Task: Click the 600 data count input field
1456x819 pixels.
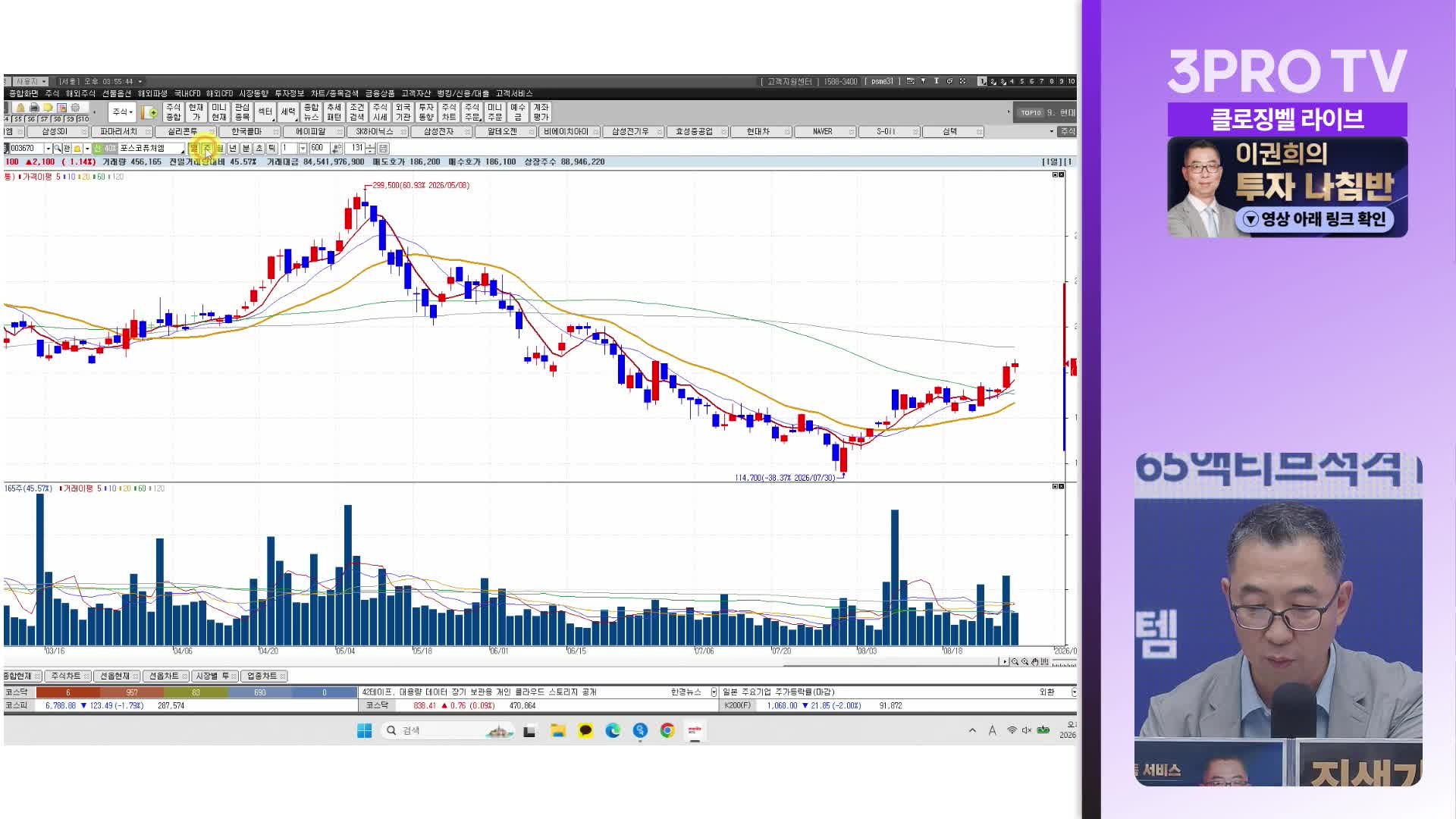Action: (319, 148)
